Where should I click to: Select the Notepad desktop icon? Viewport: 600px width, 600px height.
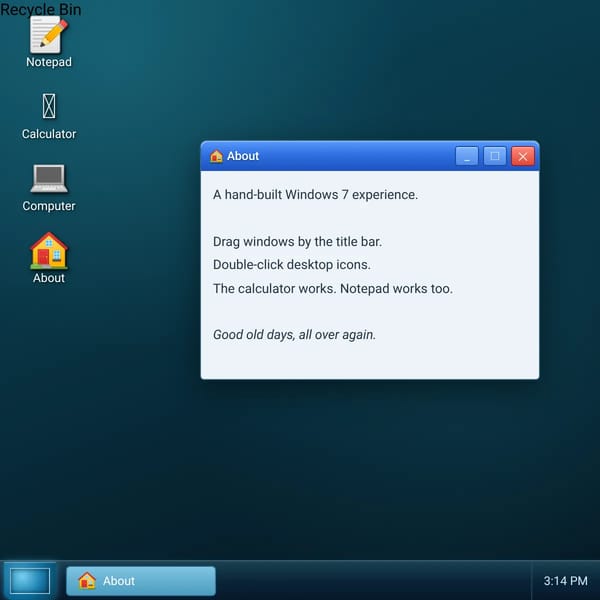pos(49,42)
